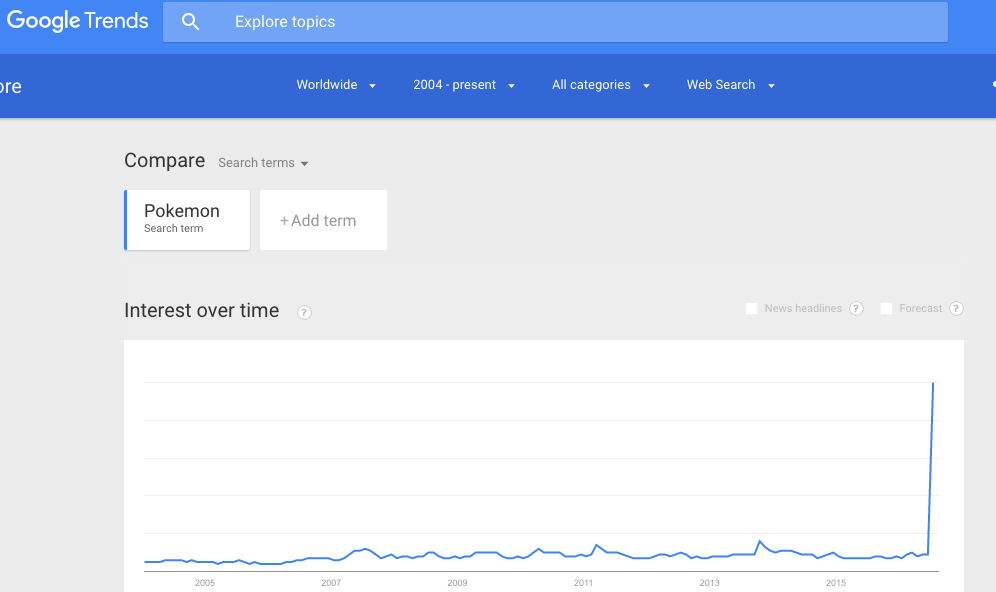The height and width of the screenshot is (592, 996).
Task: Enable the Forecast checkbox
Action: coord(886,309)
